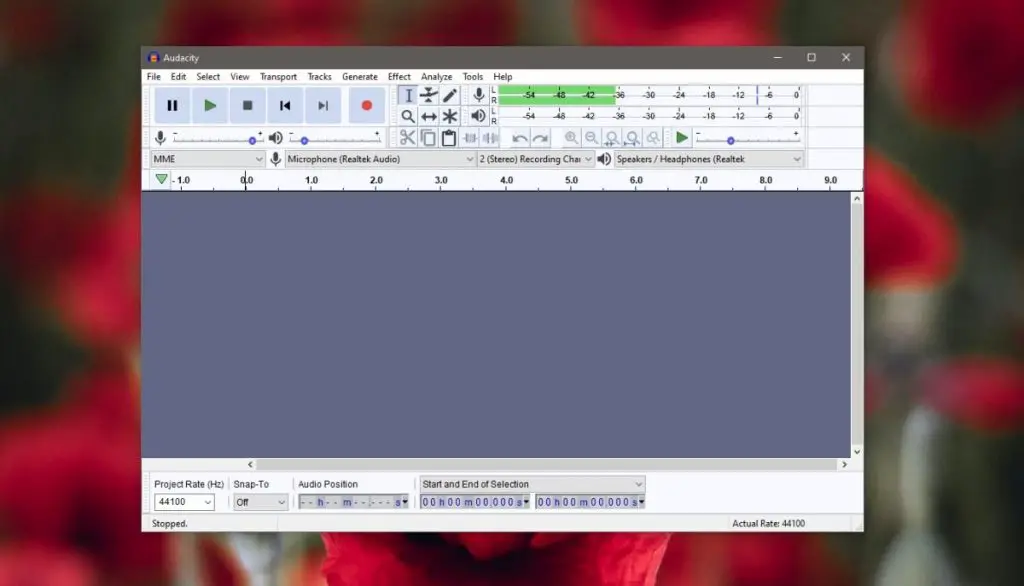Click the Zoom In magnifier
The height and width of the screenshot is (586, 1024).
coord(571,138)
